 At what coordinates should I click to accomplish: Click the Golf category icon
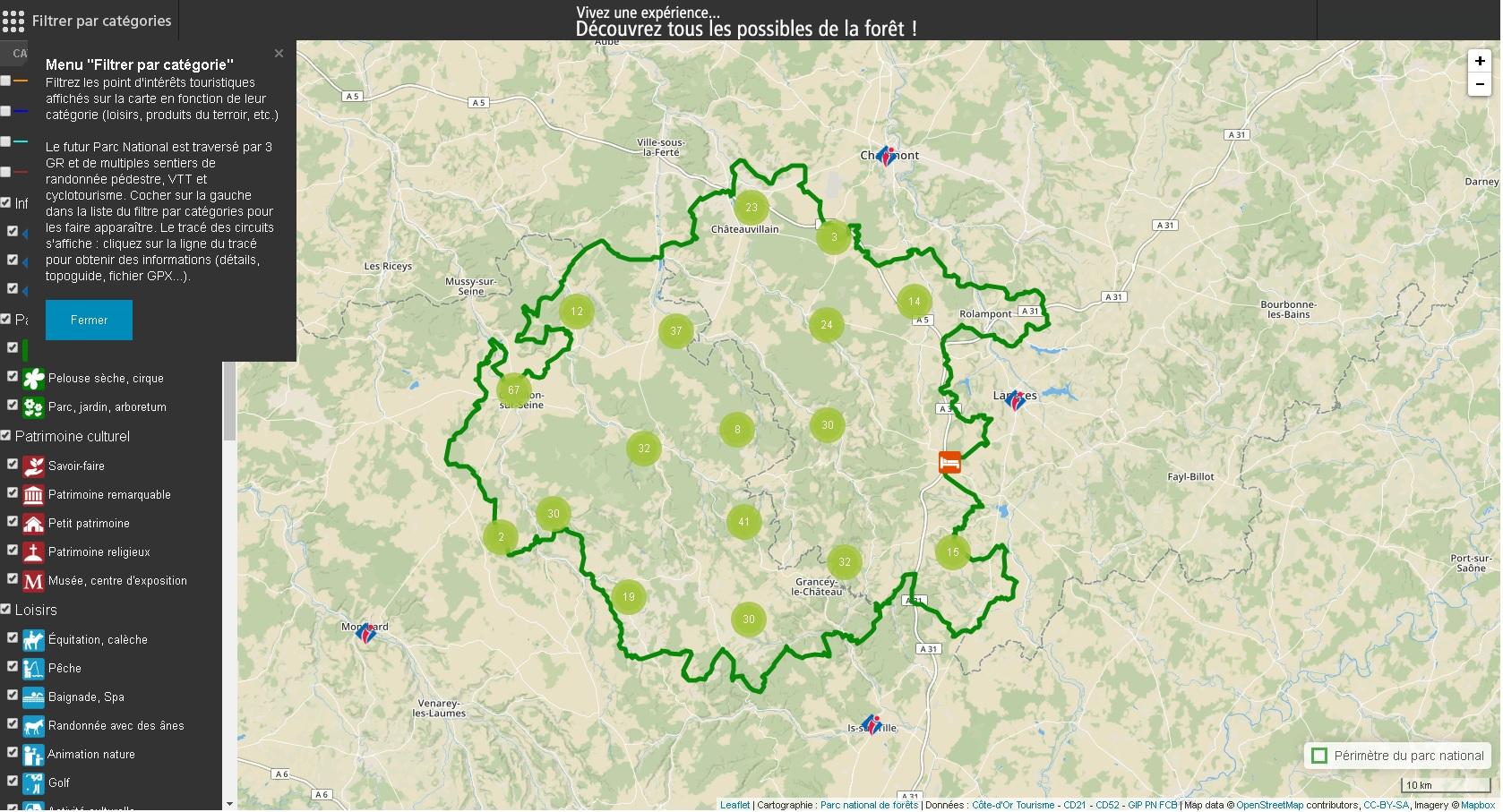click(33, 783)
